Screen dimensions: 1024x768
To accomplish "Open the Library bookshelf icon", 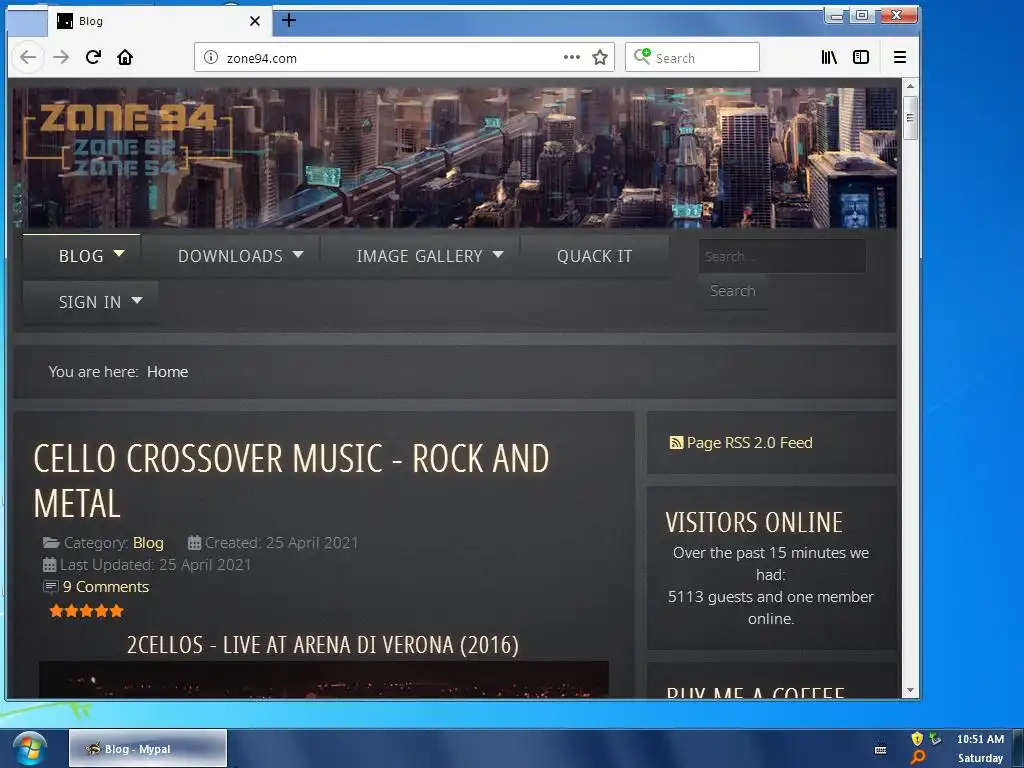I will [x=829, y=57].
